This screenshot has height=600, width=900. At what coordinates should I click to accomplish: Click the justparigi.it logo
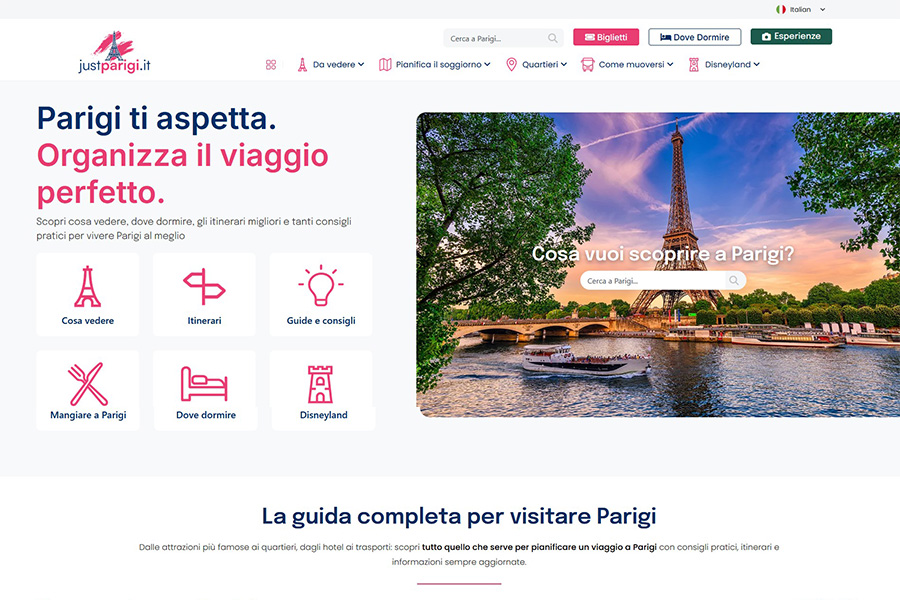coord(115,52)
